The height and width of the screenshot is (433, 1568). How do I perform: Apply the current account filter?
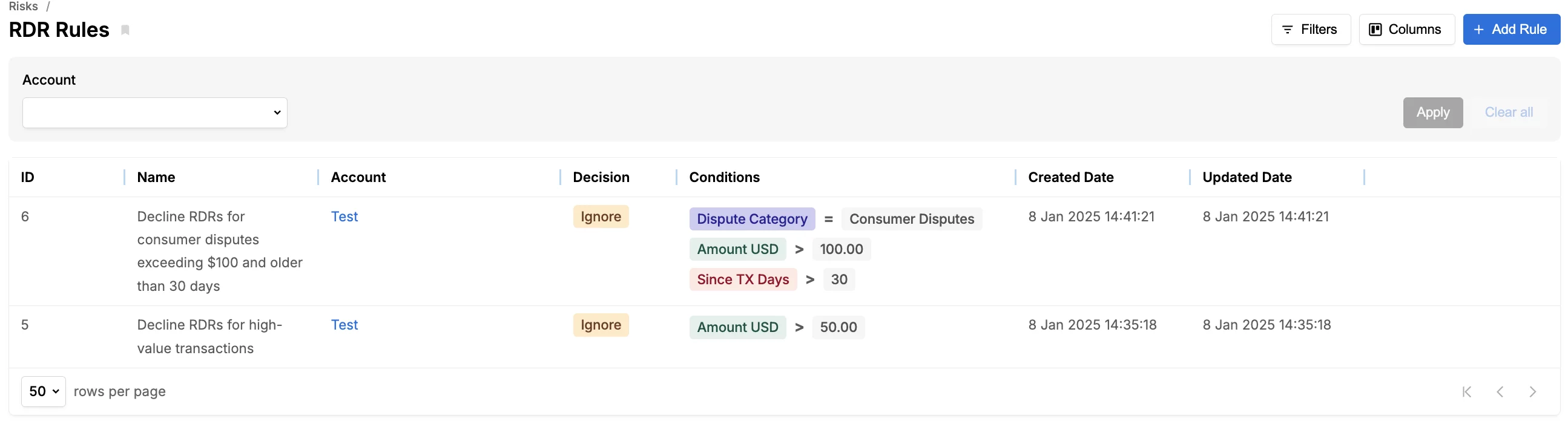(x=1432, y=112)
